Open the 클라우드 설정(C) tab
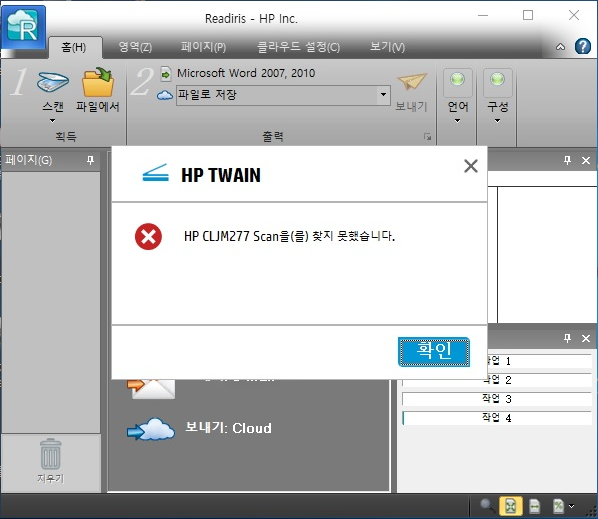The height and width of the screenshot is (519, 598). [x=299, y=47]
